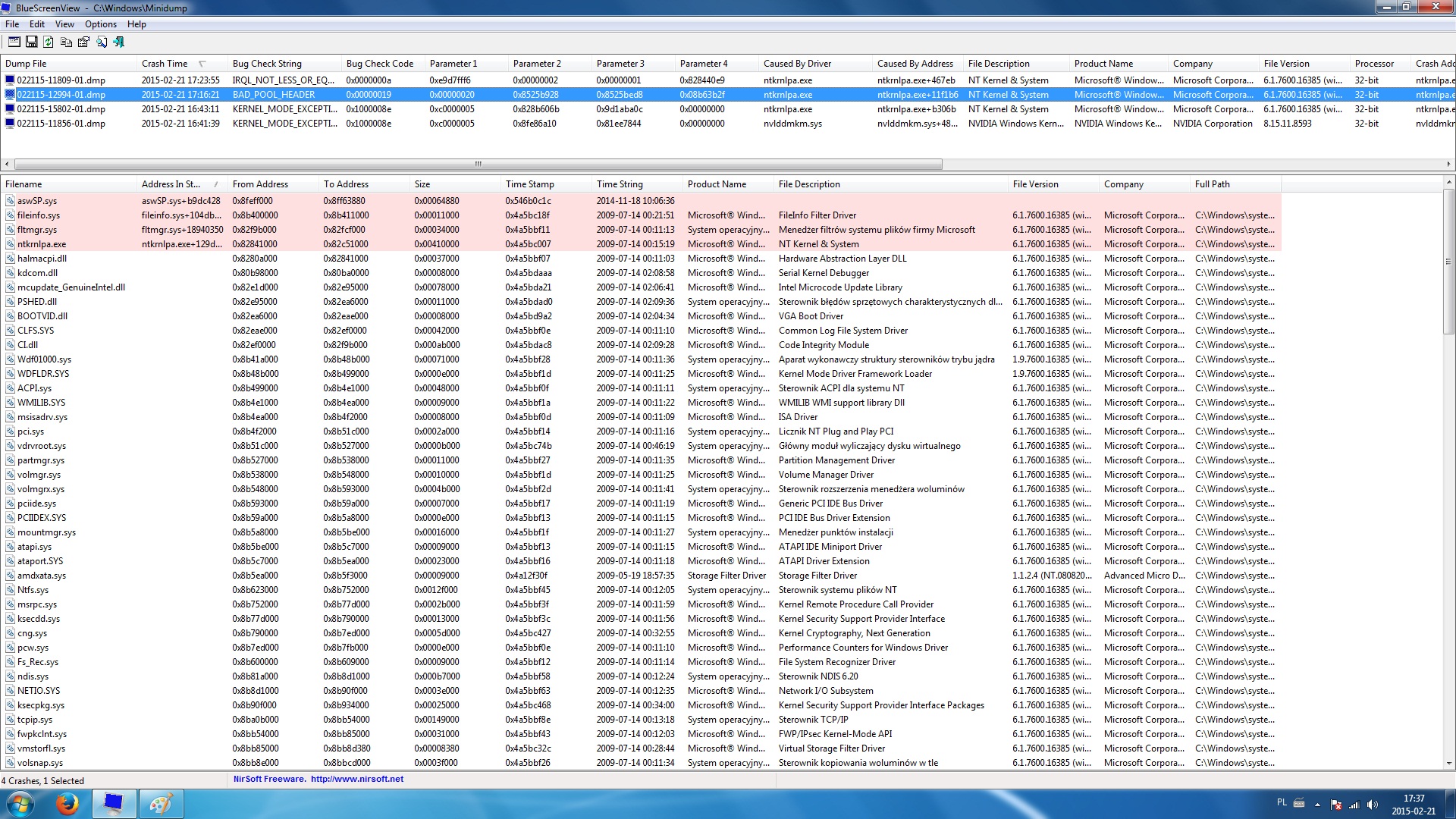Select the NETIO.SYS driver row
The width and height of the screenshot is (1456, 819).
coord(641,691)
